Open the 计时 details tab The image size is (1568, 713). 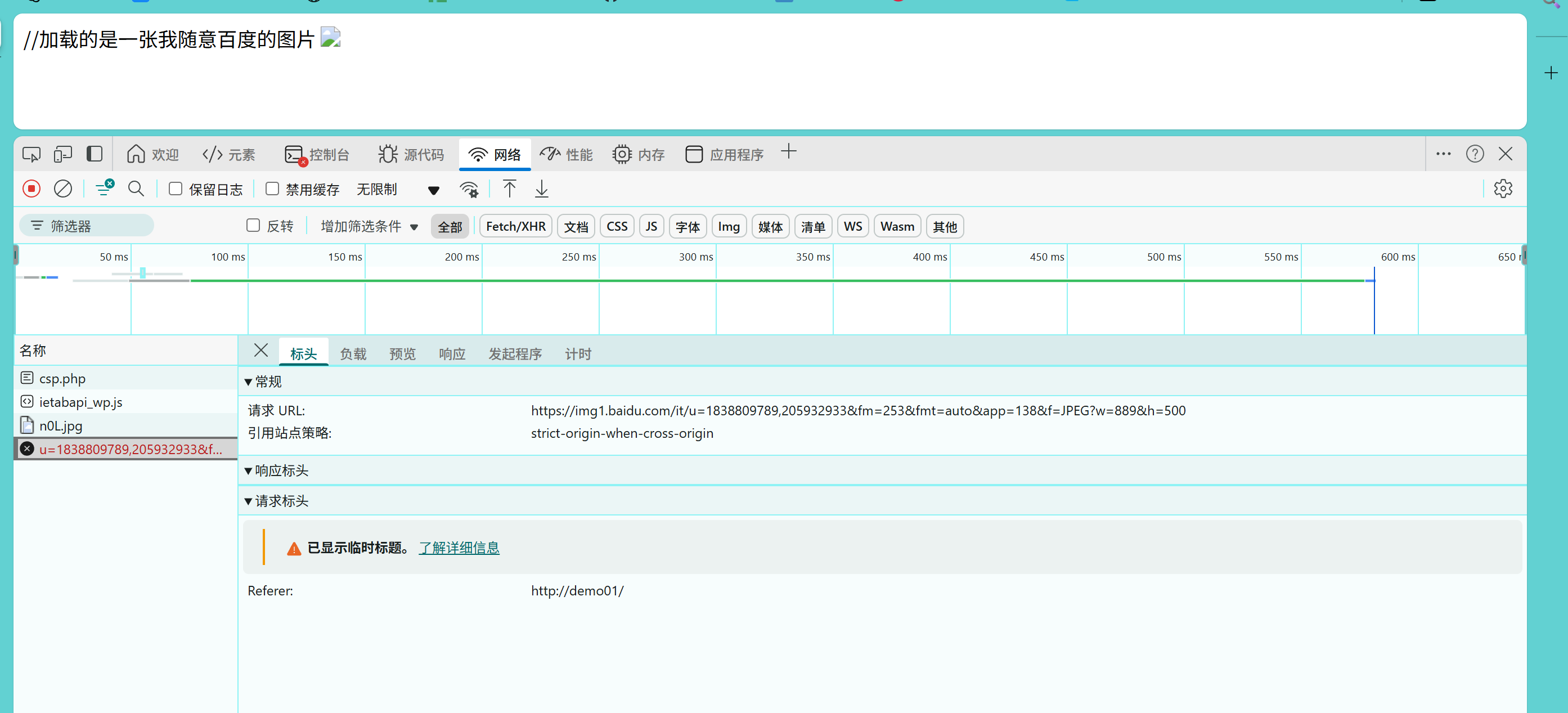point(578,354)
